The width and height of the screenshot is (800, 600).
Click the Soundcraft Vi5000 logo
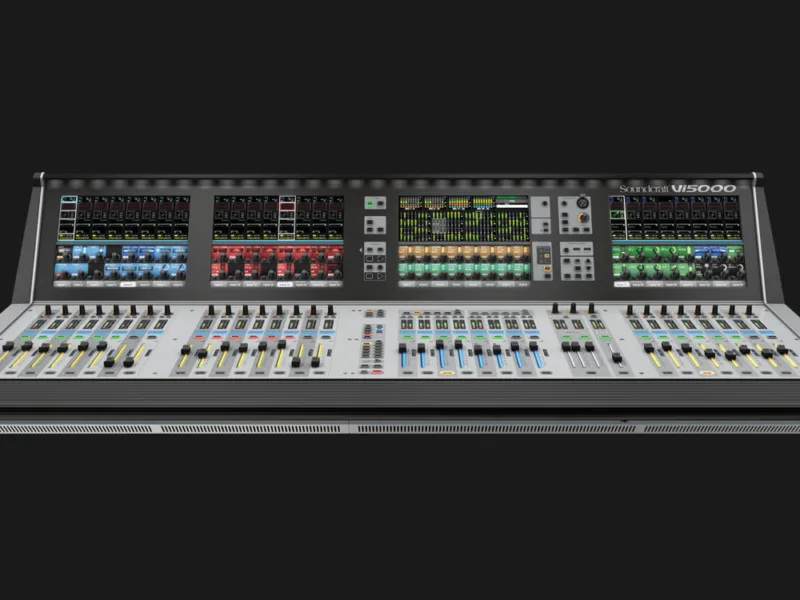tap(678, 188)
